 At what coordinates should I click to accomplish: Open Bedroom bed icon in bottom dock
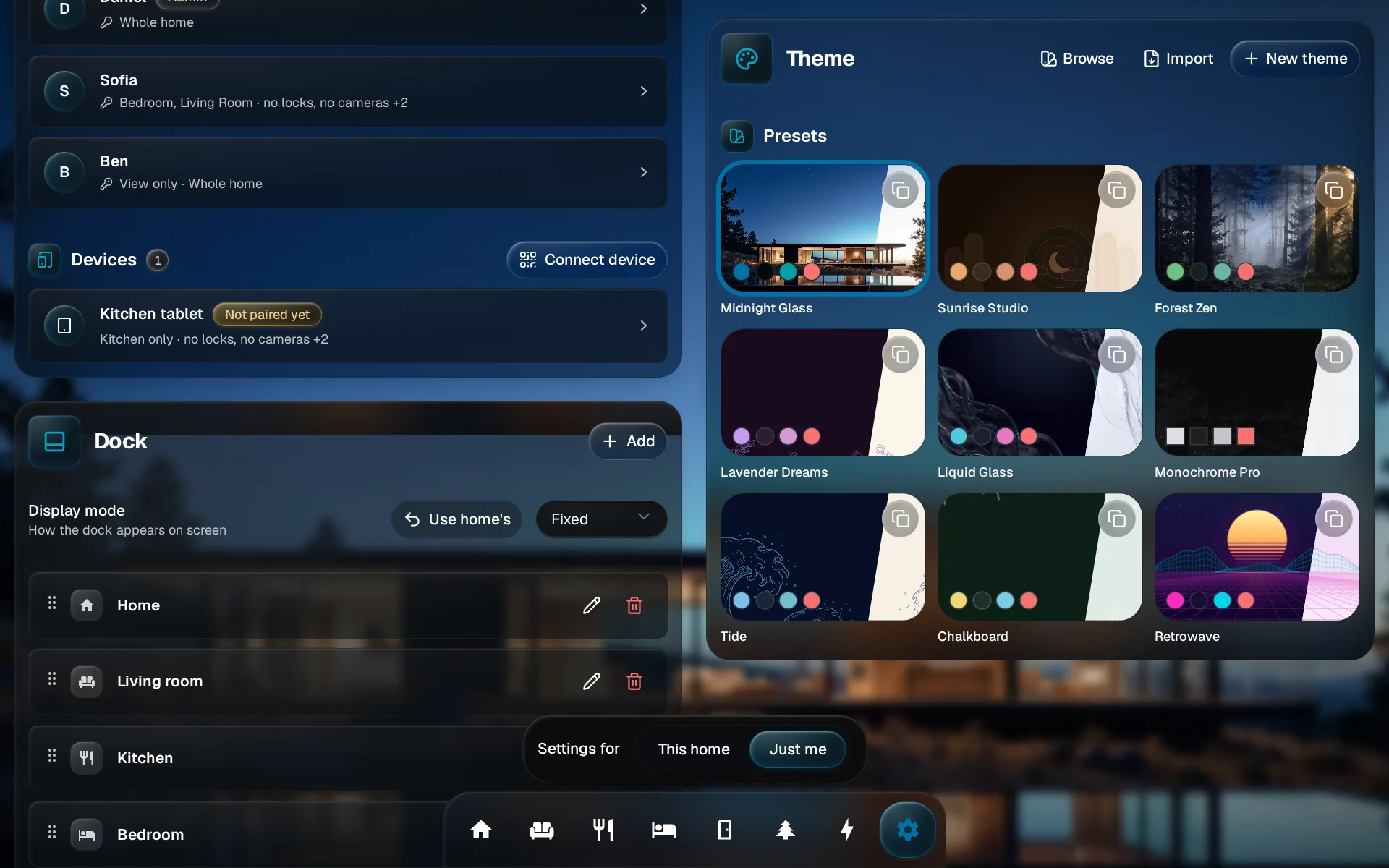[664, 830]
